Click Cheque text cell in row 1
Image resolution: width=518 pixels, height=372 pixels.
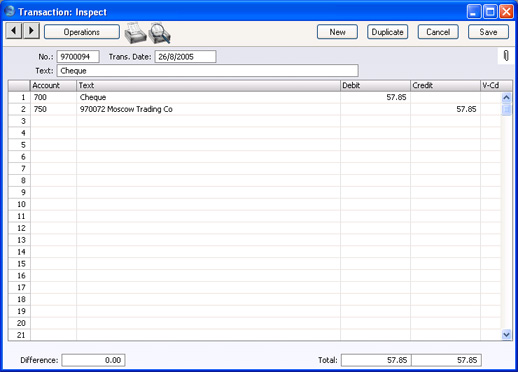(x=208, y=97)
